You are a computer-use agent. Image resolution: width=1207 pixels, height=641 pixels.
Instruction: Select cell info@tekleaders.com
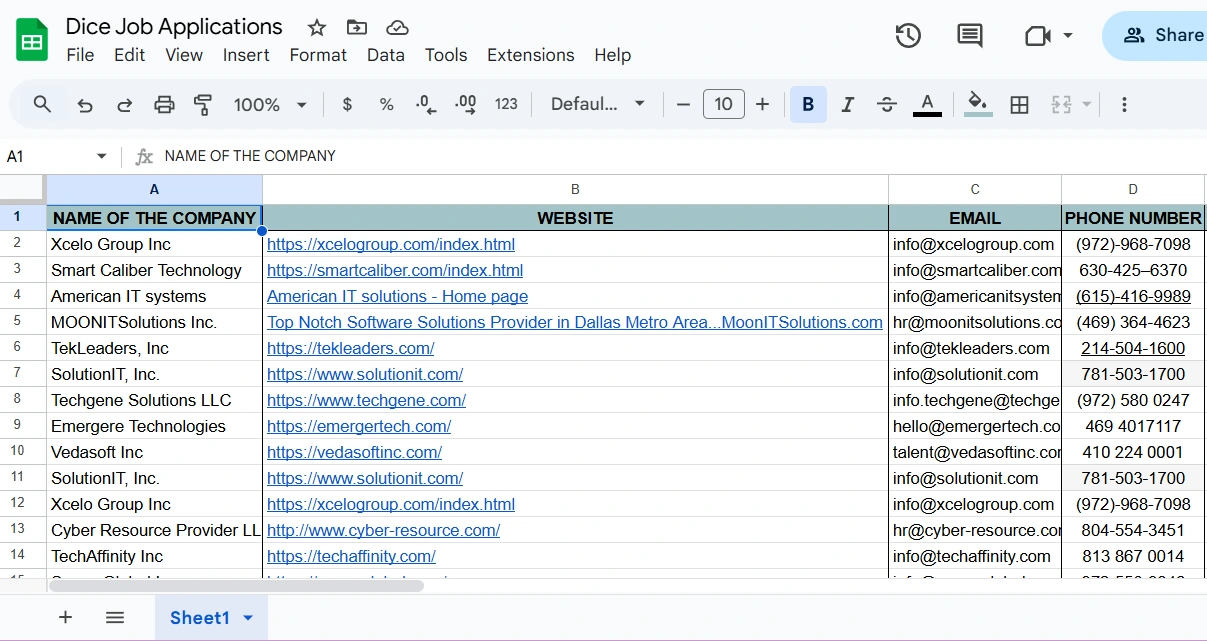point(975,348)
